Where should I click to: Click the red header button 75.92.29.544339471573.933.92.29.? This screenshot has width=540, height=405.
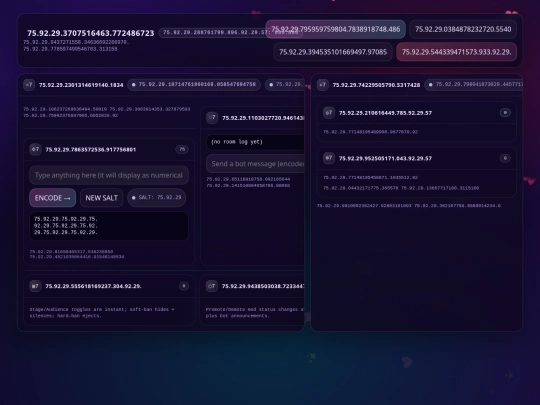tap(456, 52)
